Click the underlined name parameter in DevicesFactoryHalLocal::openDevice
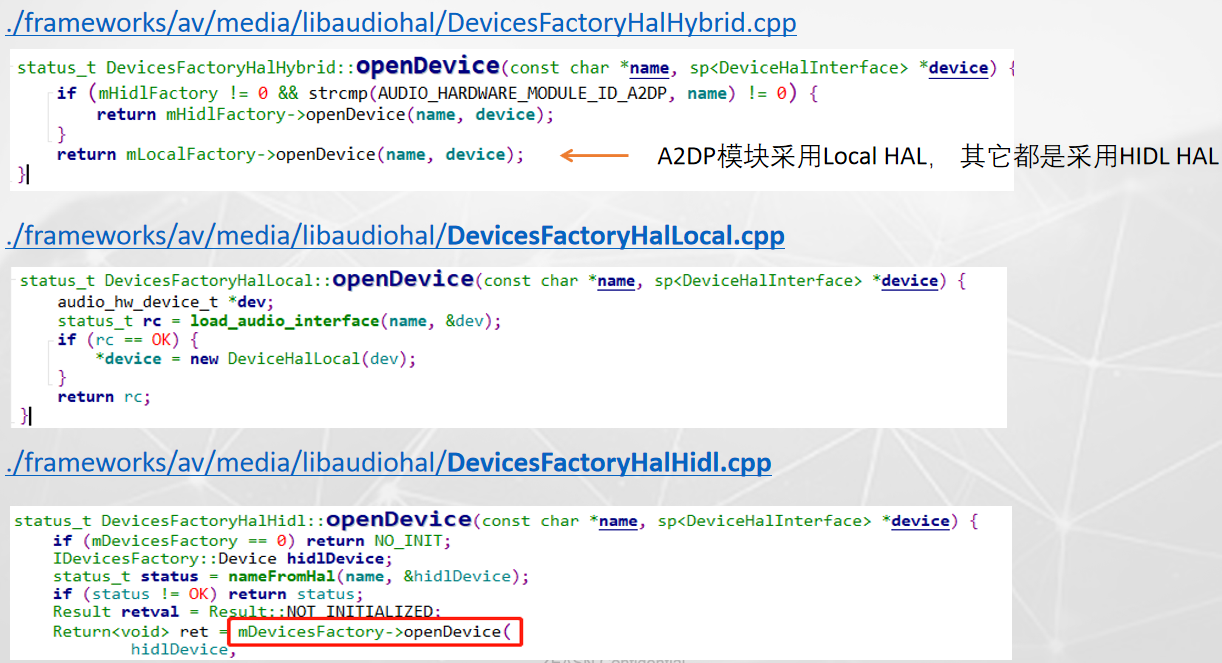The width and height of the screenshot is (1222, 663). click(x=615, y=281)
